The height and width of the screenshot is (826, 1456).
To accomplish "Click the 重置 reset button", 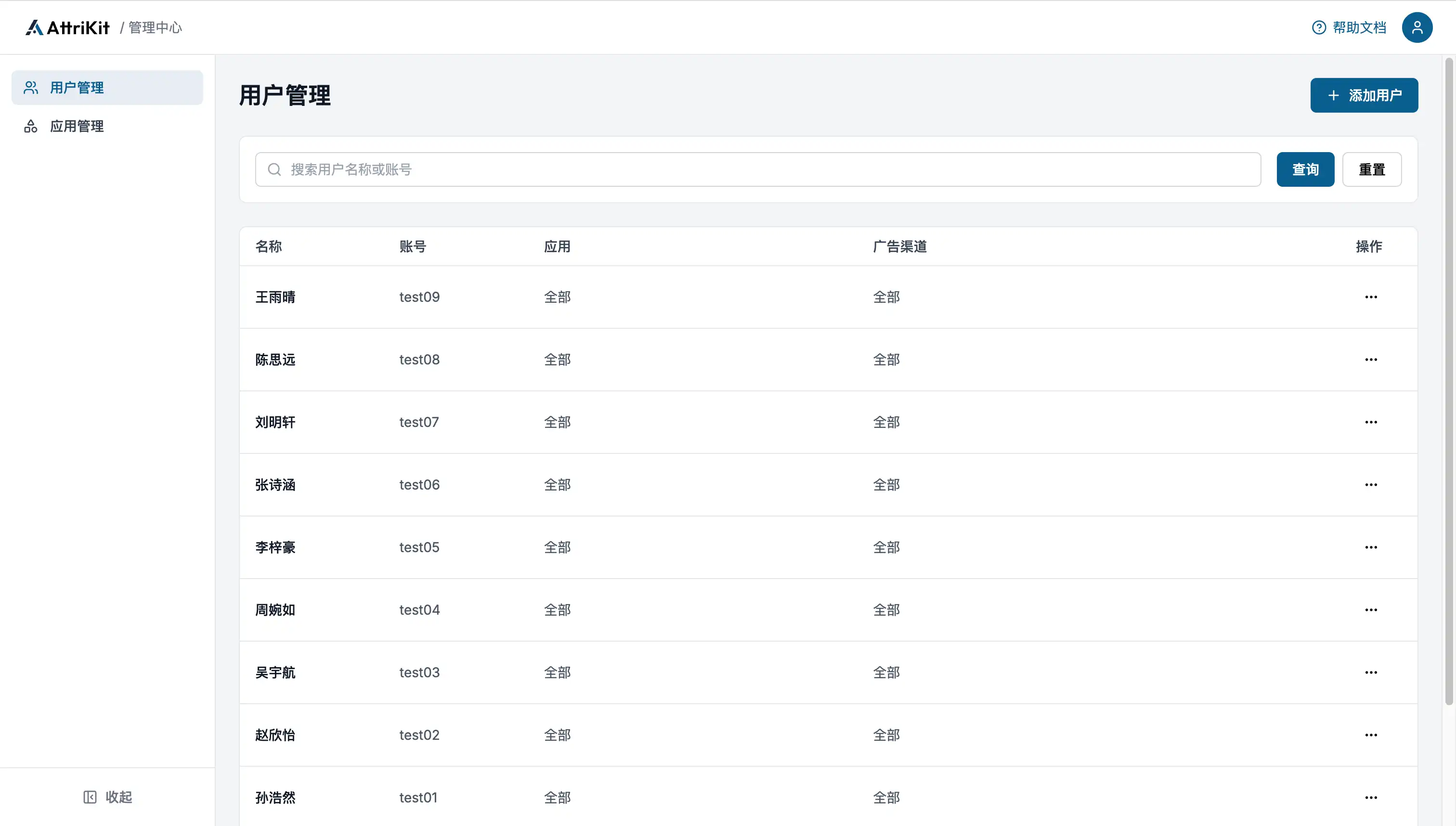I will click(1371, 169).
